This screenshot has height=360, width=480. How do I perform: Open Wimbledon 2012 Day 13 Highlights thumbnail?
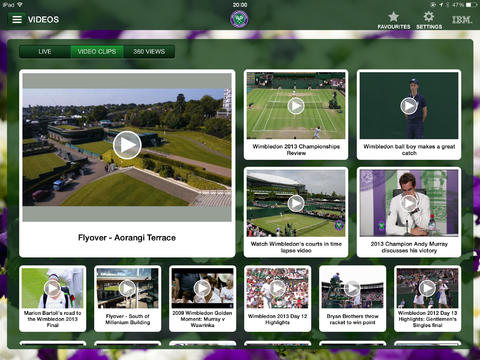click(x=427, y=298)
